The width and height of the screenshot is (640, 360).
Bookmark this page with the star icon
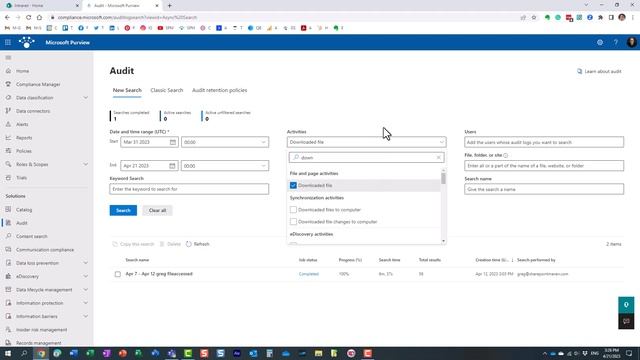[x=534, y=18]
